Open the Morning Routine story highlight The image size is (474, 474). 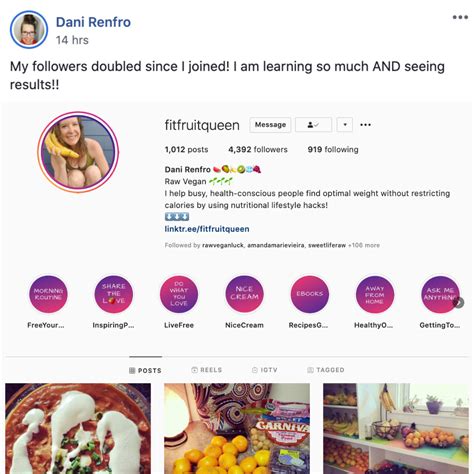pos(48,294)
